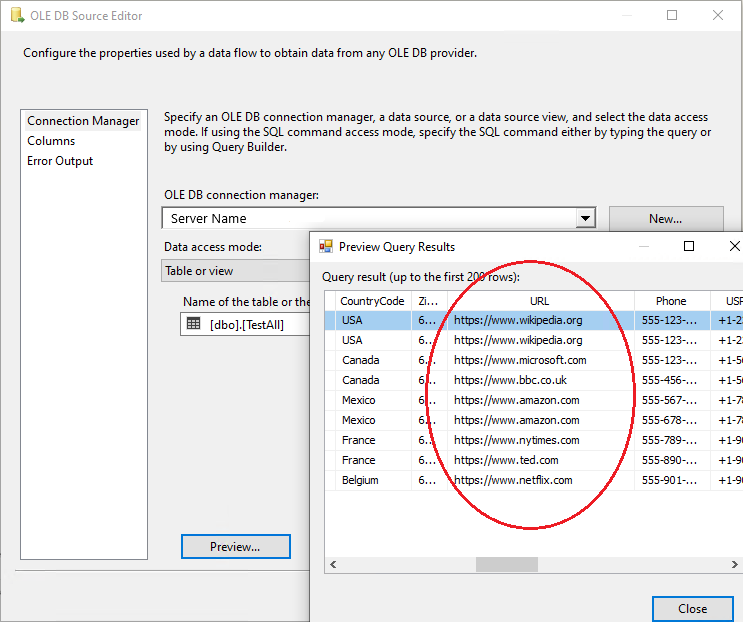Click the OLE DB Source Editor title icon
The image size is (743, 622).
pyautogui.click(x=16, y=16)
